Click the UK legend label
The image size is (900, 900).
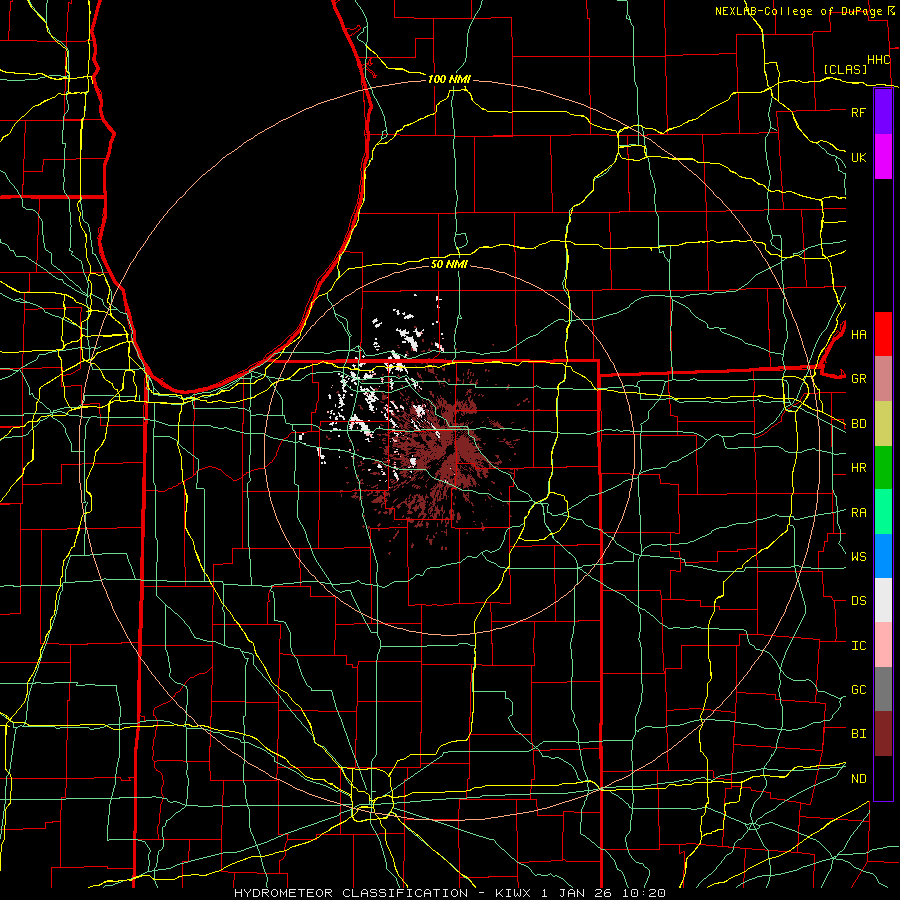858,157
